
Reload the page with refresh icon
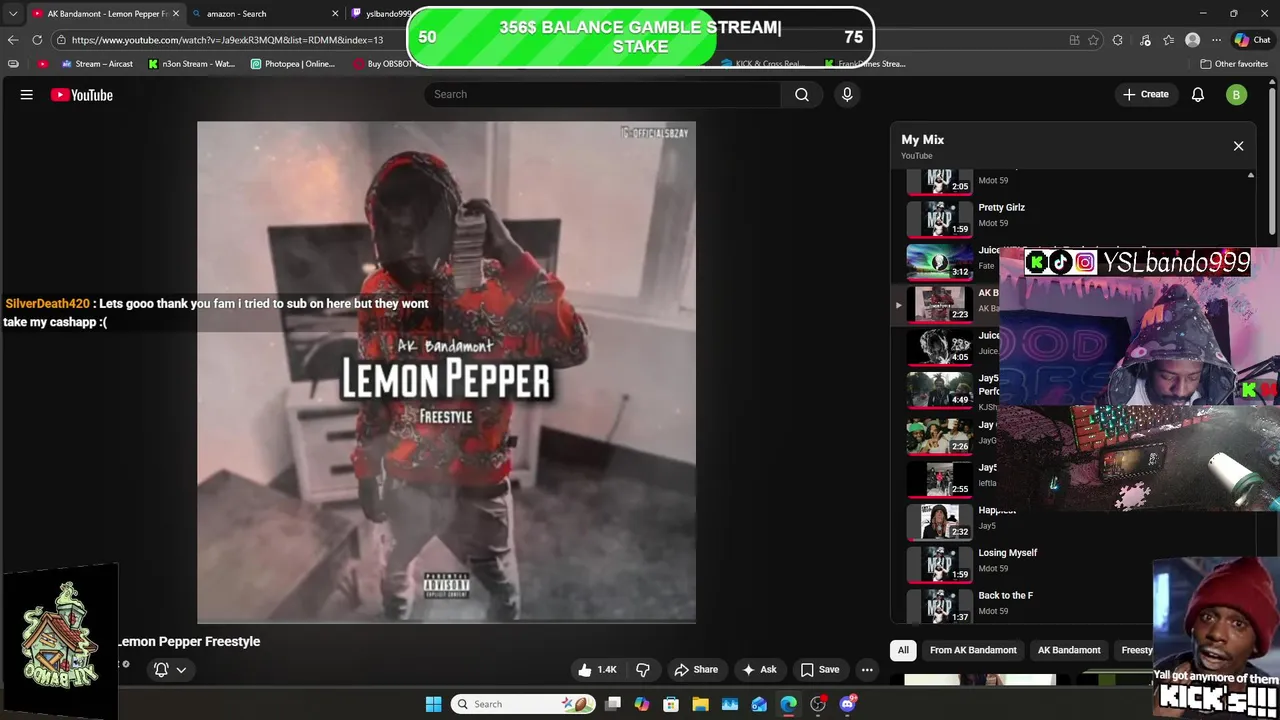pos(37,40)
